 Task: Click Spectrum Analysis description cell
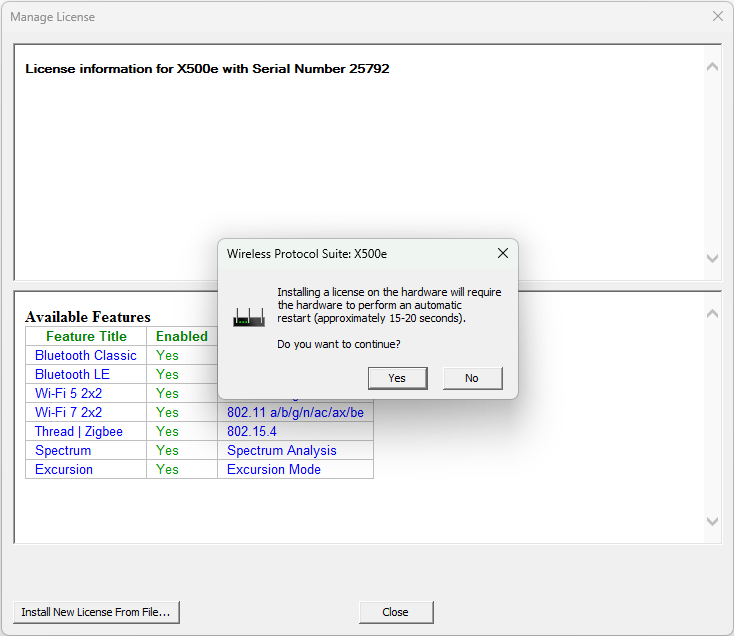click(295, 450)
